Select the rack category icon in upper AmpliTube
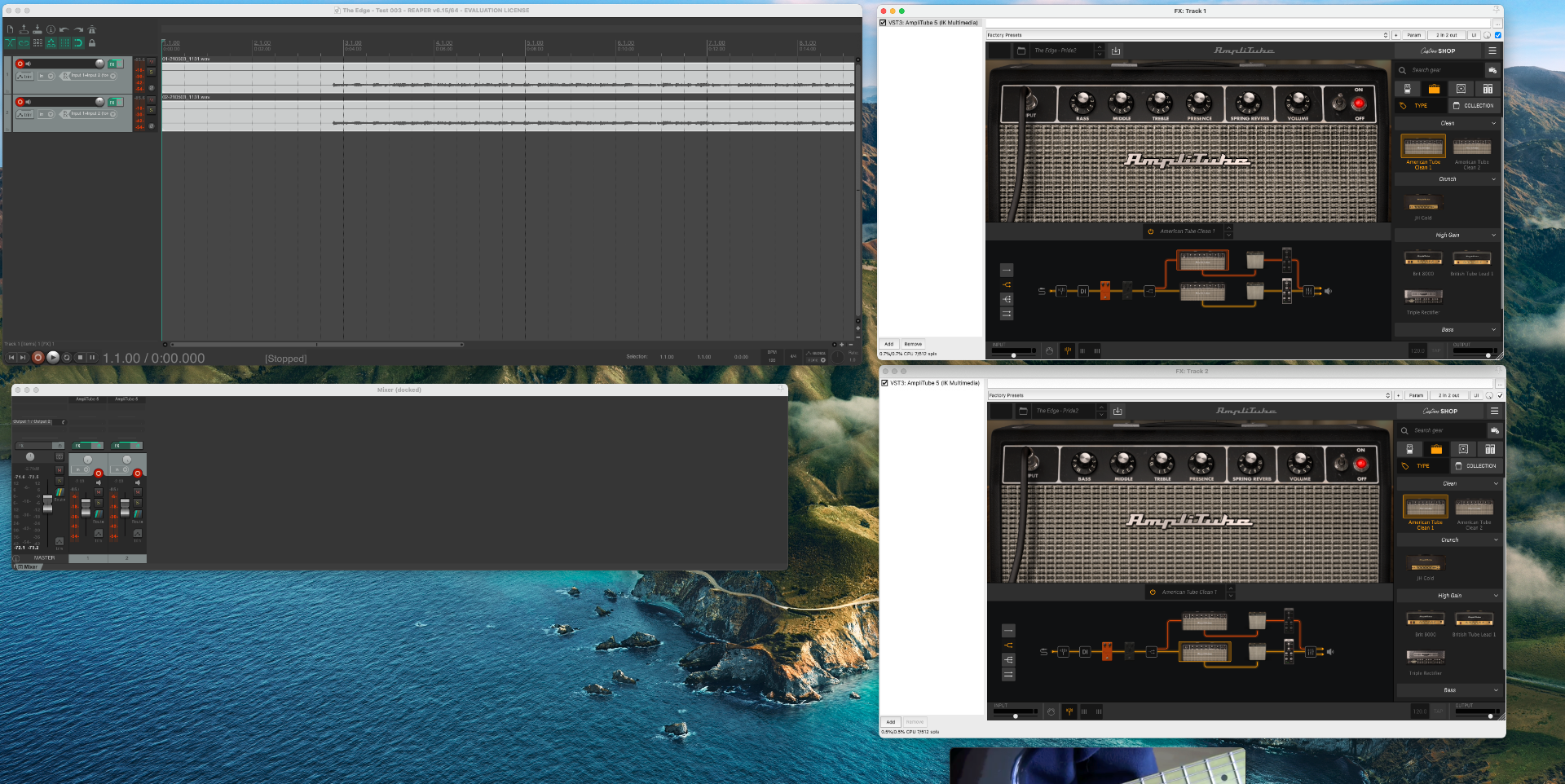1565x784 pixels. [1488, 89]
